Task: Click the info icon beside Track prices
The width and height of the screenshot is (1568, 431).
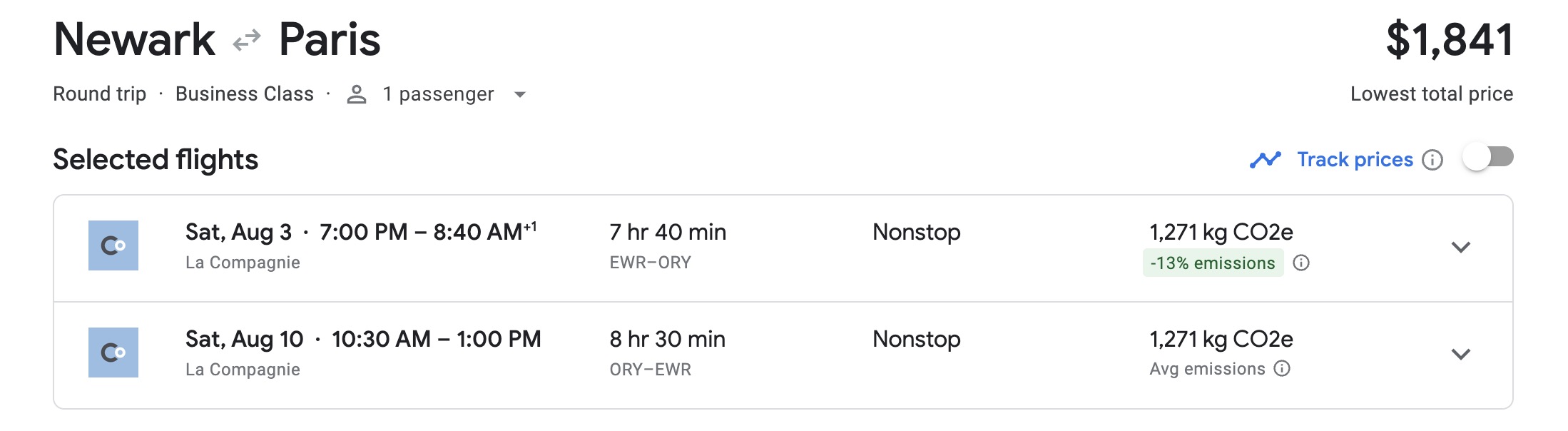Action: click(1432, 160)
